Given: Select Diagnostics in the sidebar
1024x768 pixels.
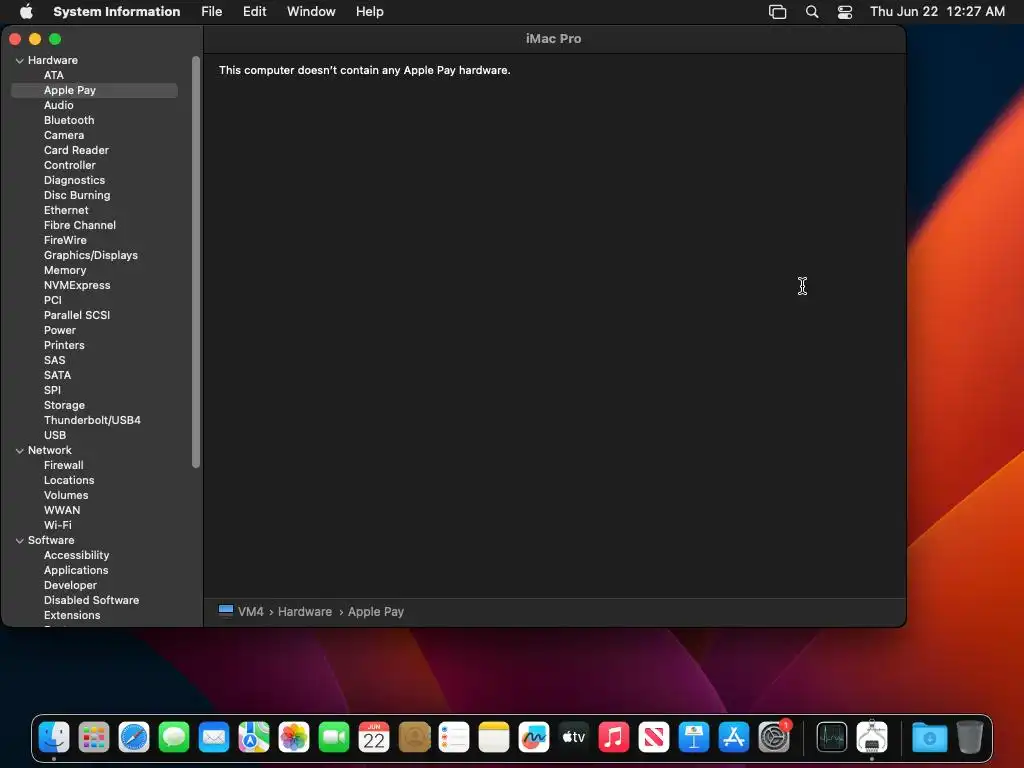Looking at the screenshot, I should click(74, 180).
